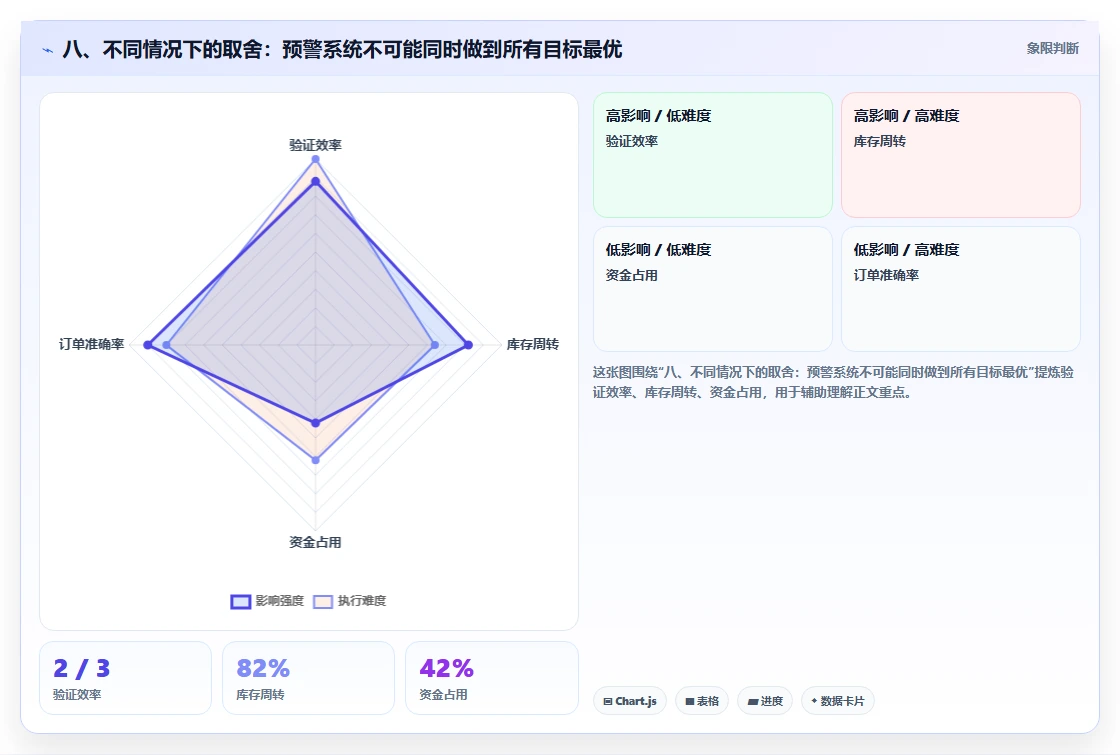Viewport: 1120px width, 755px height.
Task: Click the 库存周转 axis label on the radar chart
Action: [x=533, y=344]
